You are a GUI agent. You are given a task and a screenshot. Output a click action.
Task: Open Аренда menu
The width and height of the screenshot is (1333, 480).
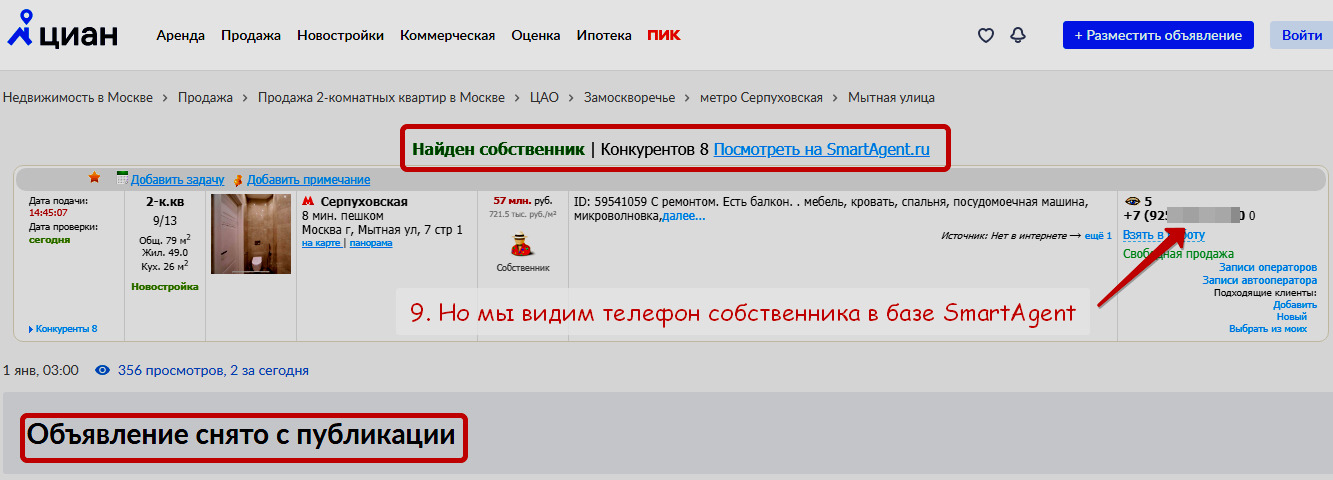[180, 35]
